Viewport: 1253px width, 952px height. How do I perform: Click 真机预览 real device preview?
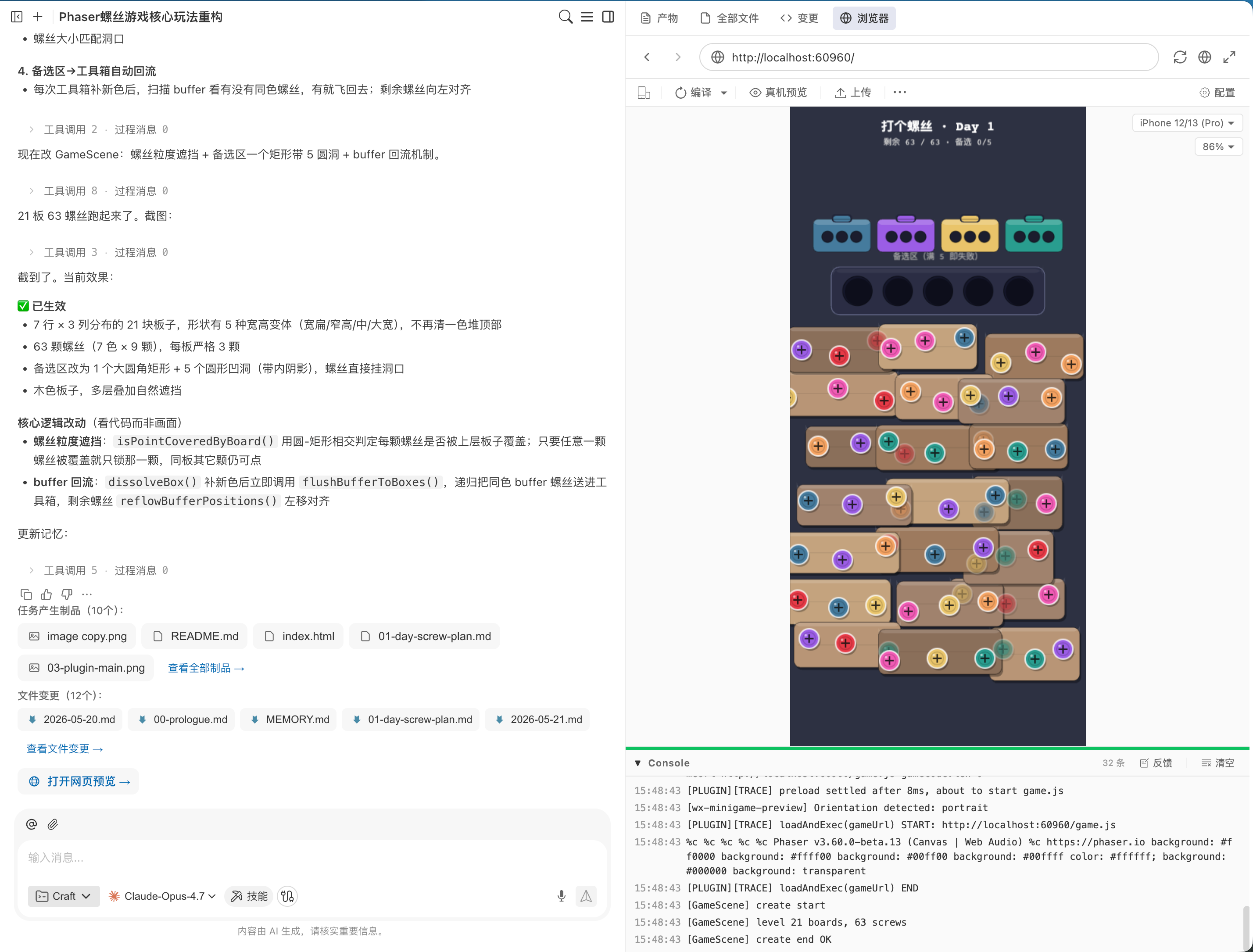(x=778, y=93)
